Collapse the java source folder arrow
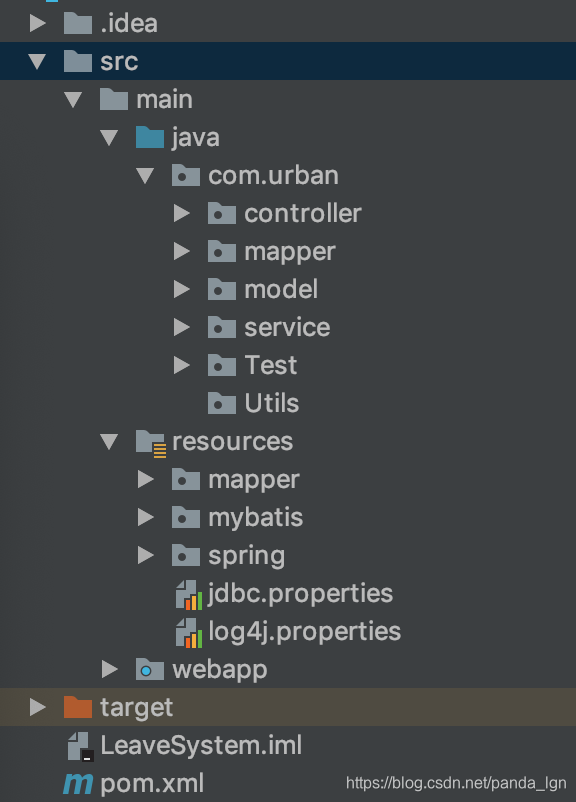576x802 pixels. coord(109,138)
